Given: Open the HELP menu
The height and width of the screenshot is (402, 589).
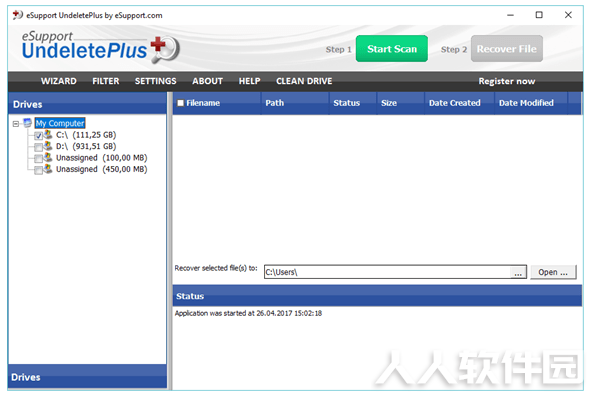Looking at the screenshot, I should point(249,81).
